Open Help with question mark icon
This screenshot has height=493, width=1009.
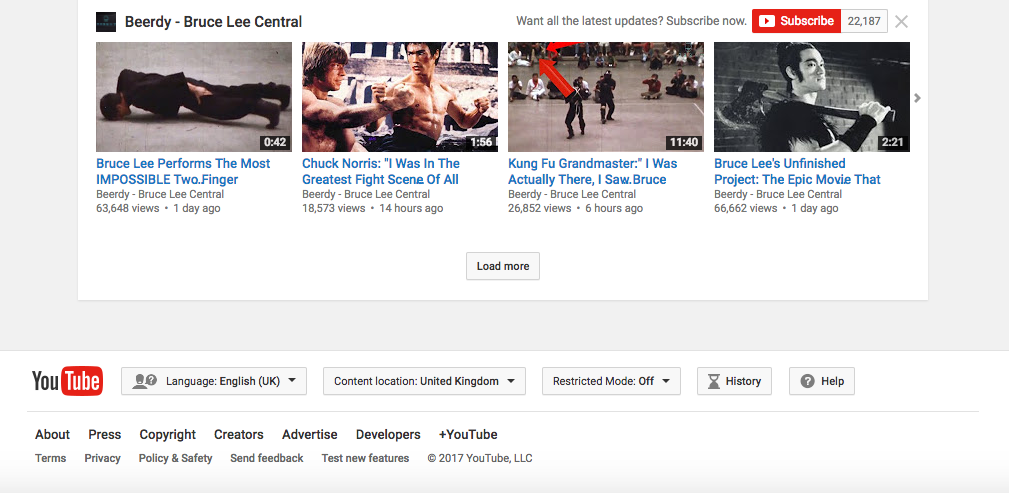[822, 381]
